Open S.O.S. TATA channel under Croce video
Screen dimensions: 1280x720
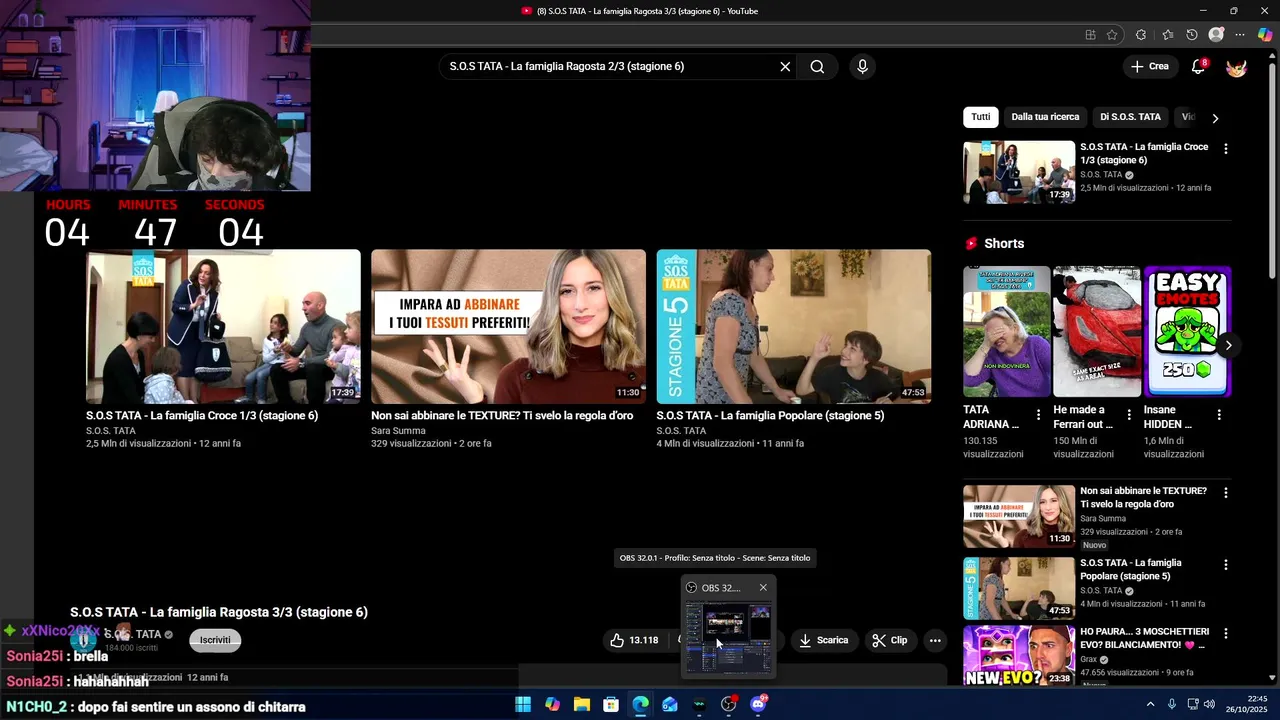click(110, 431)
